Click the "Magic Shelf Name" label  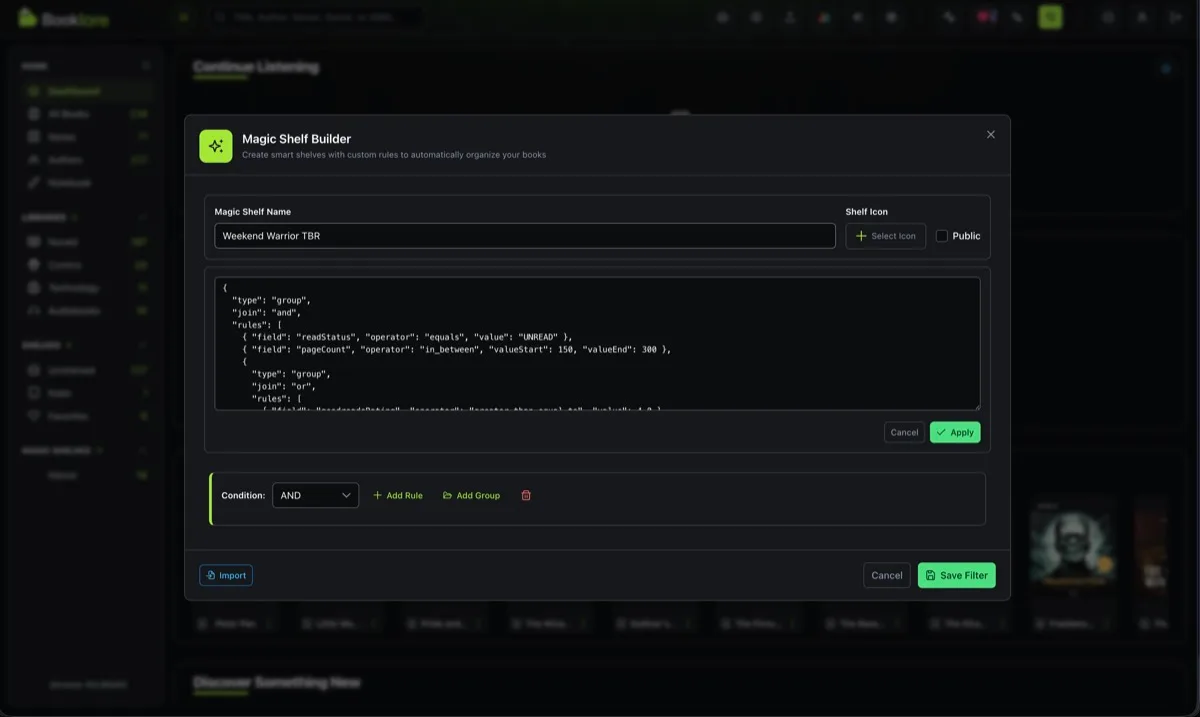click(x=253, y=212)
